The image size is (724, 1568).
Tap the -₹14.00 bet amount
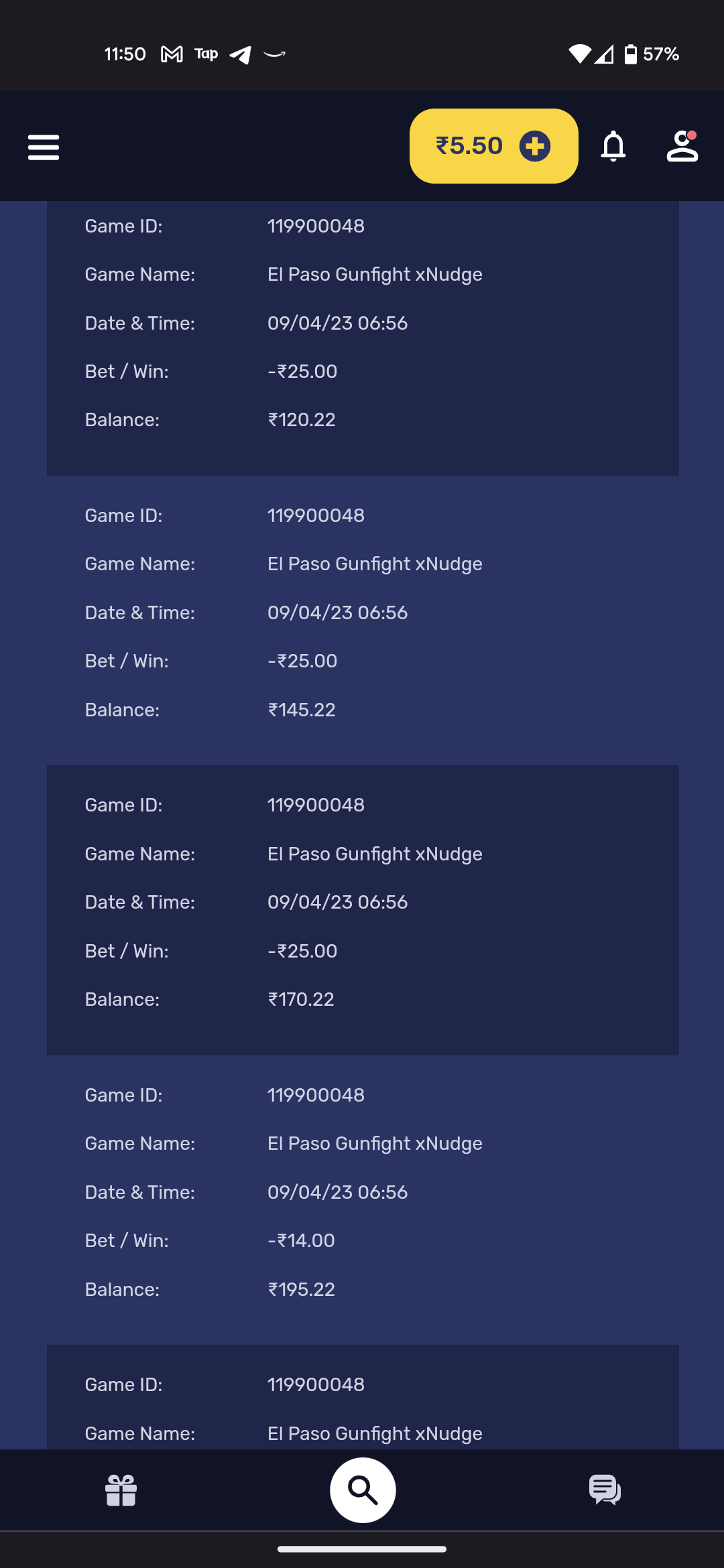pyautogui.click(x=302, y=1241)
